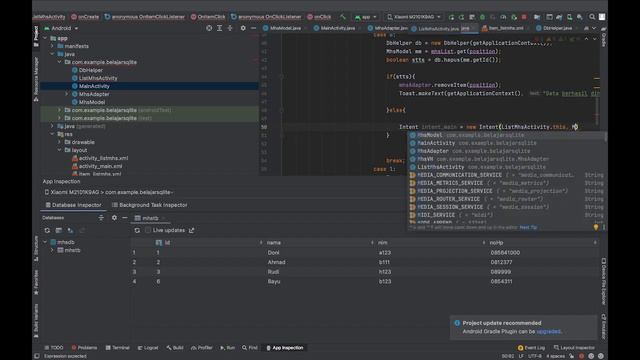Screen dimensions: 640x360
Task: Switch to MhsAdapter.java editor tab
Action: (388, 28)
